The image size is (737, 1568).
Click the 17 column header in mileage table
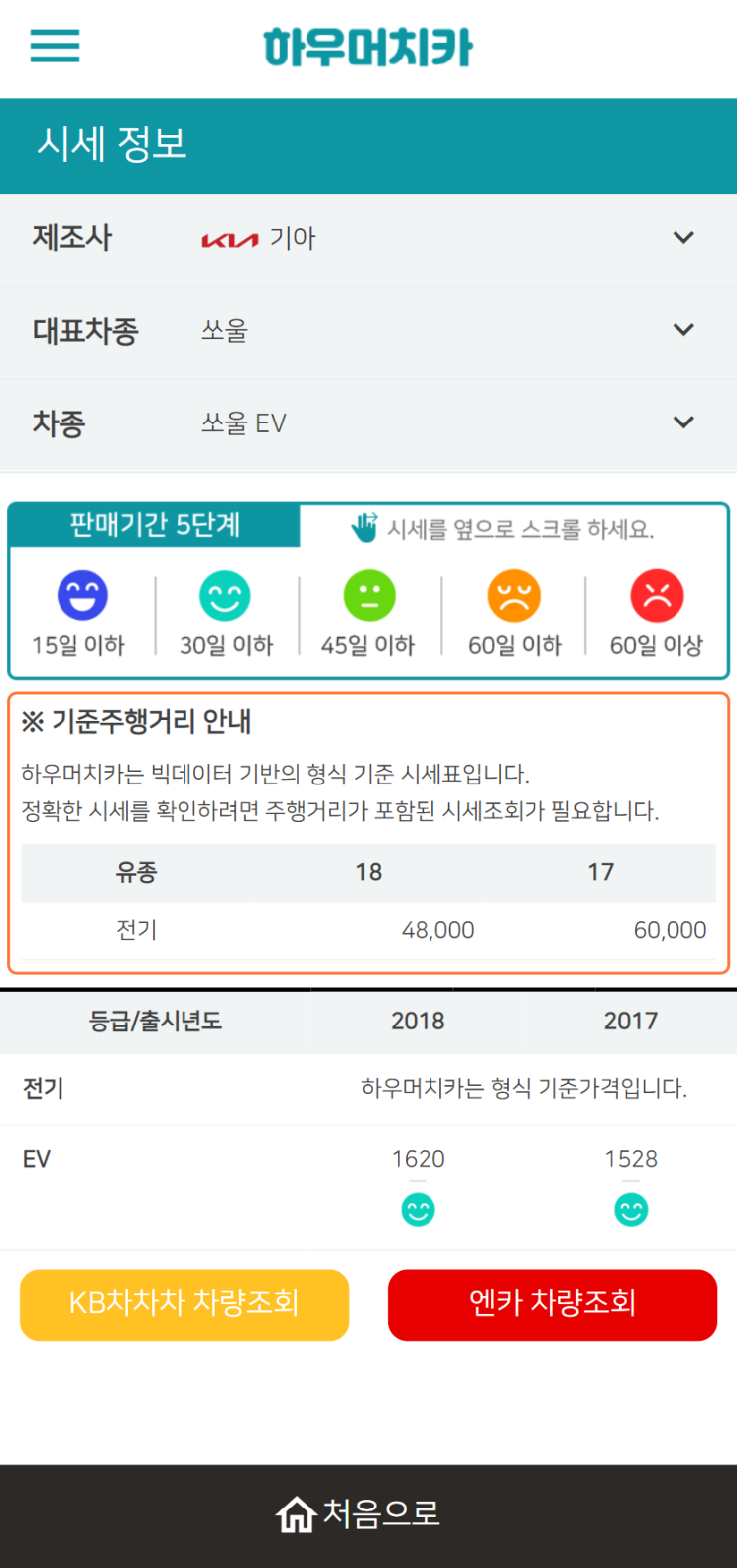point(601,872)
